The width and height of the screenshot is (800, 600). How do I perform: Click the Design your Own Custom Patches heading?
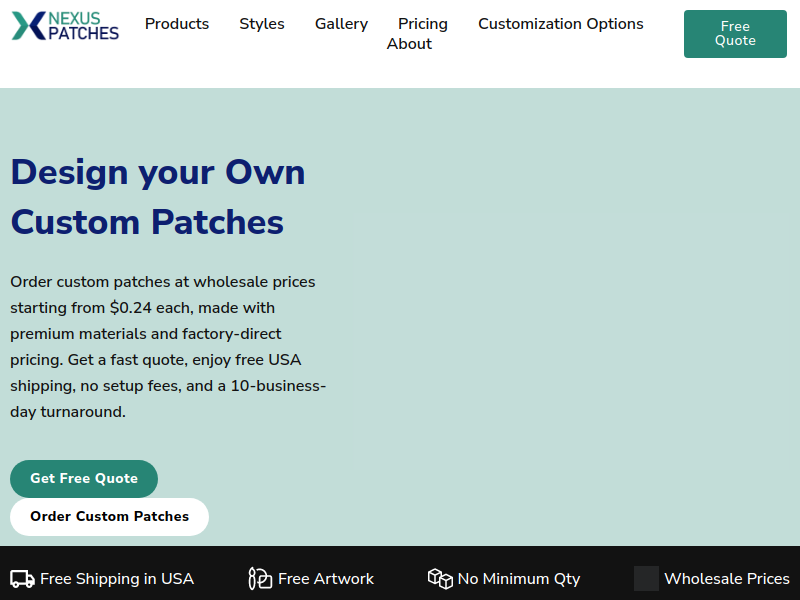click(x=158, y=197)
